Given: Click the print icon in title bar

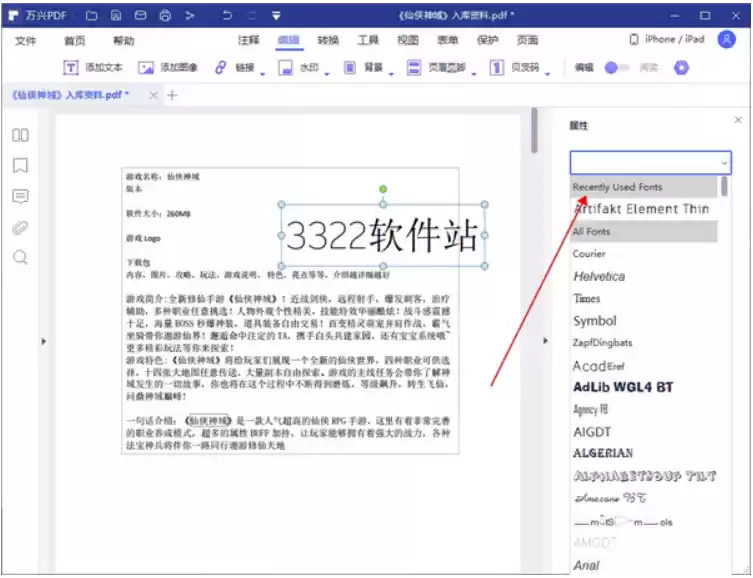Looking at the screenshot, I should pos(164,16).
